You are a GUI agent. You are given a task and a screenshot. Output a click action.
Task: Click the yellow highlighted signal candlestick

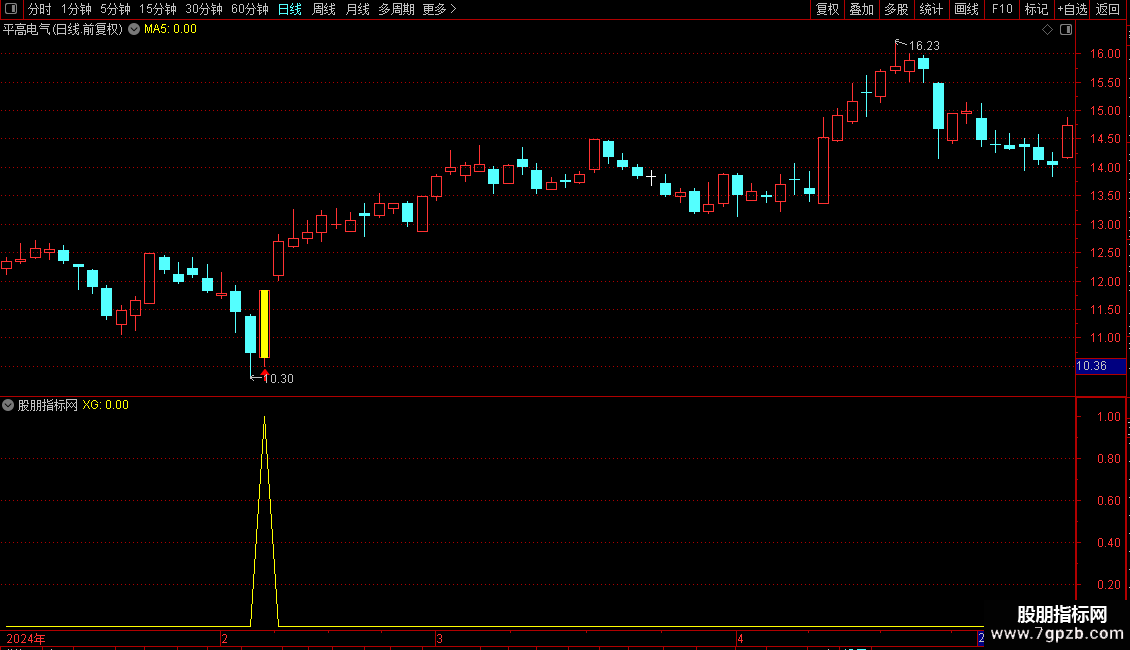pos(264,324)
